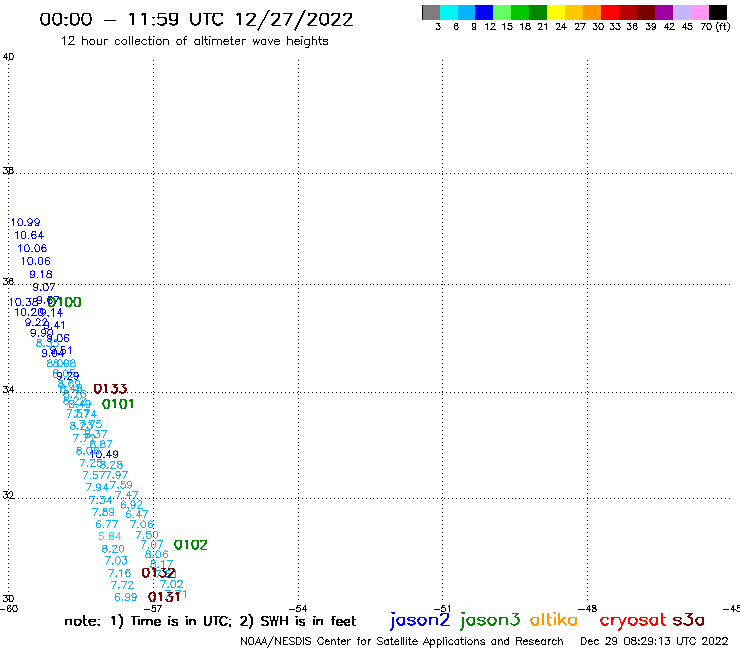Click the cryosat satellite legend label

point(633,620)
